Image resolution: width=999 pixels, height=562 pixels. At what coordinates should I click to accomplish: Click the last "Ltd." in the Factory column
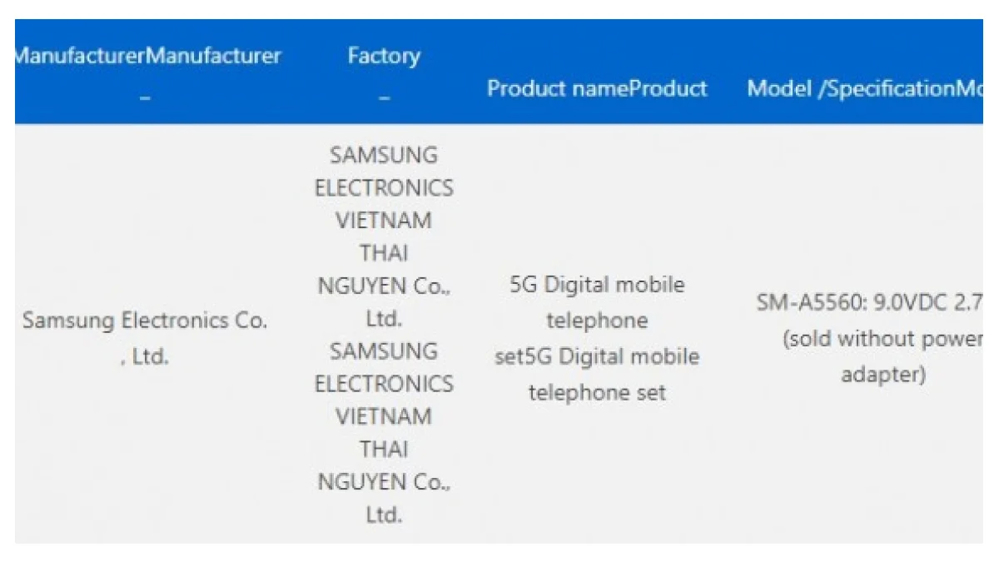[384, 515]
